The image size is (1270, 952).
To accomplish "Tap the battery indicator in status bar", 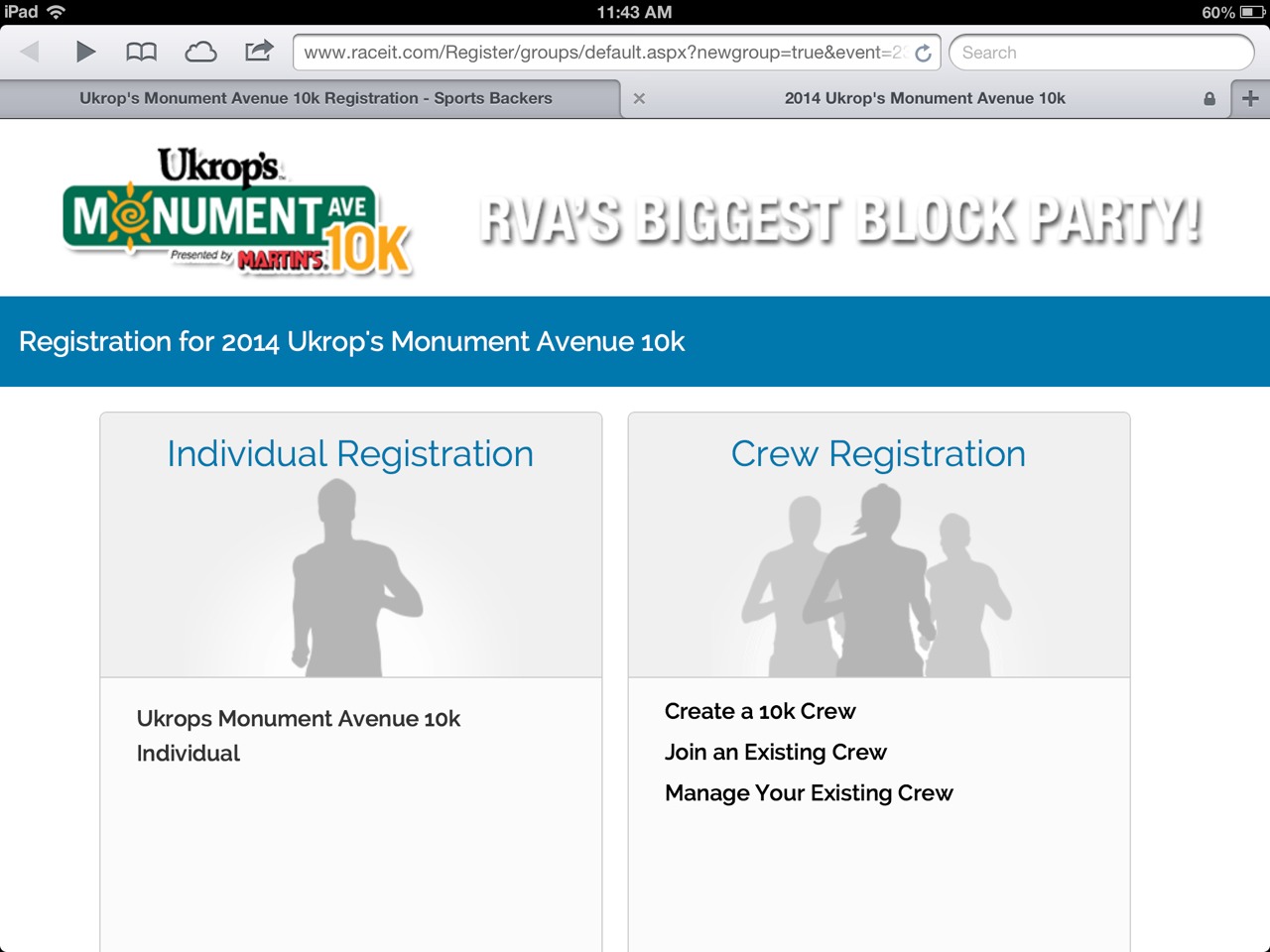I will (1252, 12).
